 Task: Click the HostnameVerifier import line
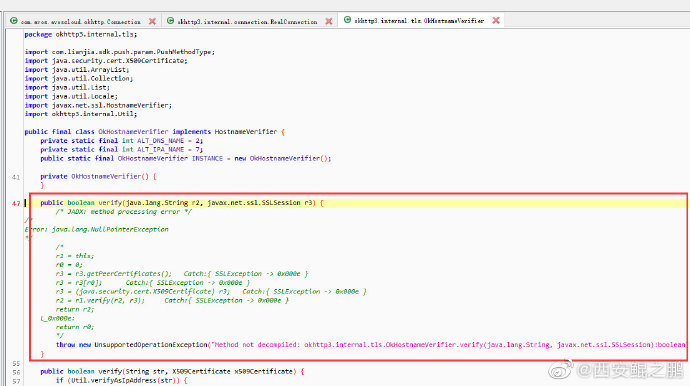[x=98, y=105]
